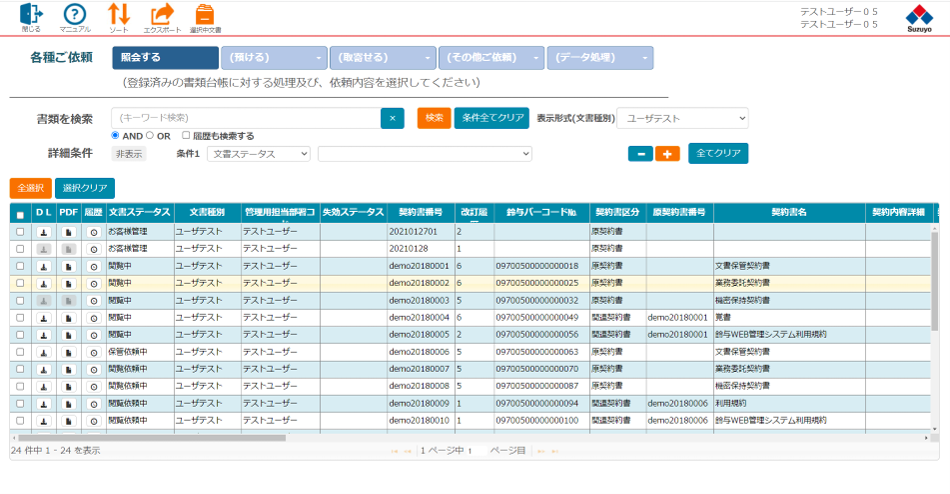
Task: Check the row checkbox for demo20180002
Action: 20,283
